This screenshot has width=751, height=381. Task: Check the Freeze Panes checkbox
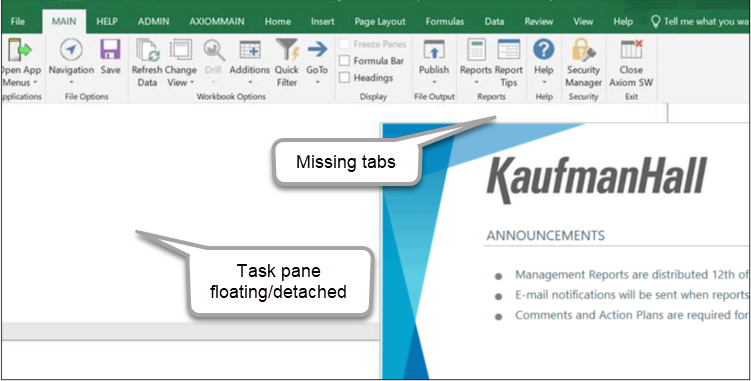[344, 44]
